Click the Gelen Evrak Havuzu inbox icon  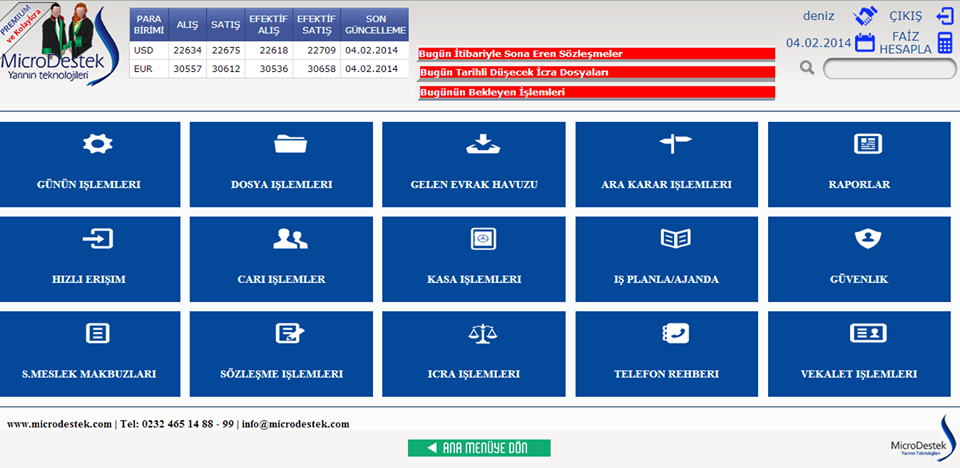[x=483, y=144]
